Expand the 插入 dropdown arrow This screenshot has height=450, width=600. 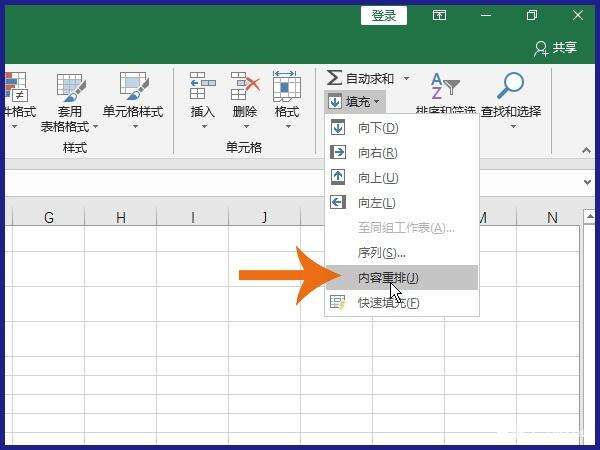tap(204, 126)
